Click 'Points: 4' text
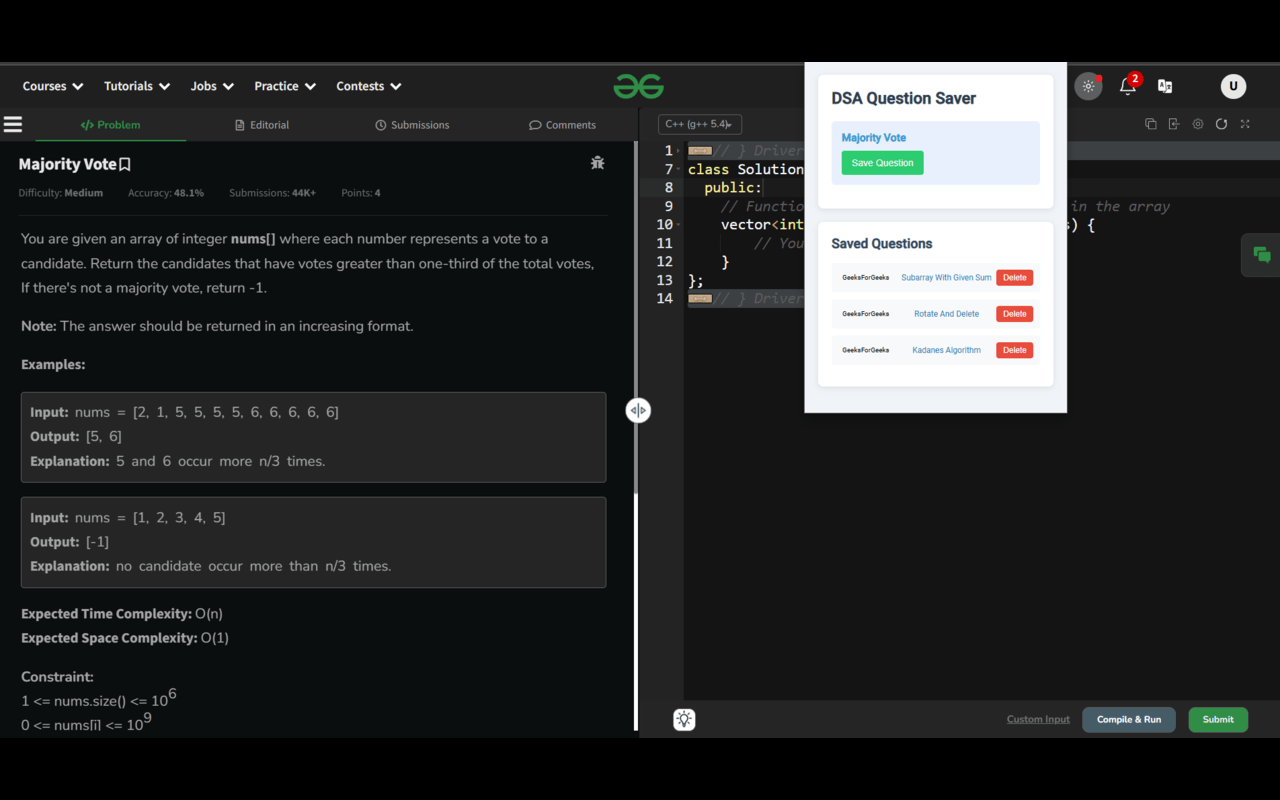This screenshot has height=800, width=1280. click(361, 193)
